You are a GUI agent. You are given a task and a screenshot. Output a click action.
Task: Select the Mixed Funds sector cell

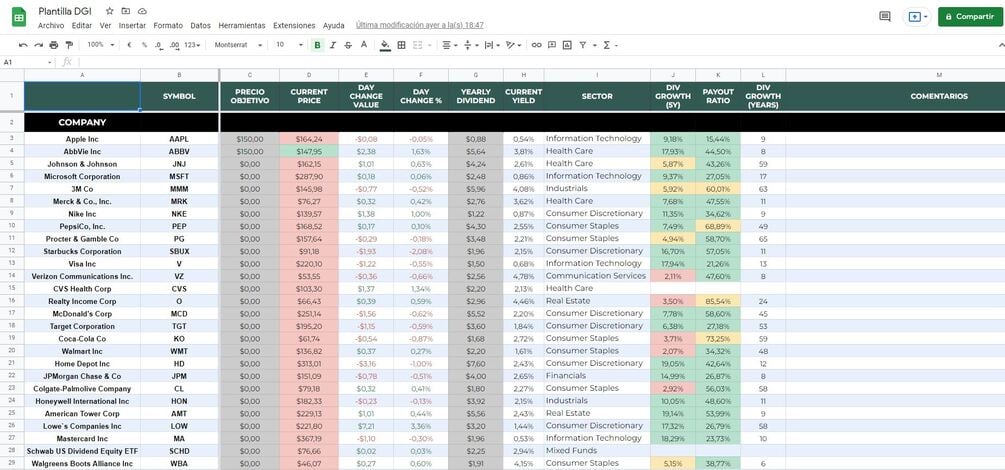tap(597, 451)
